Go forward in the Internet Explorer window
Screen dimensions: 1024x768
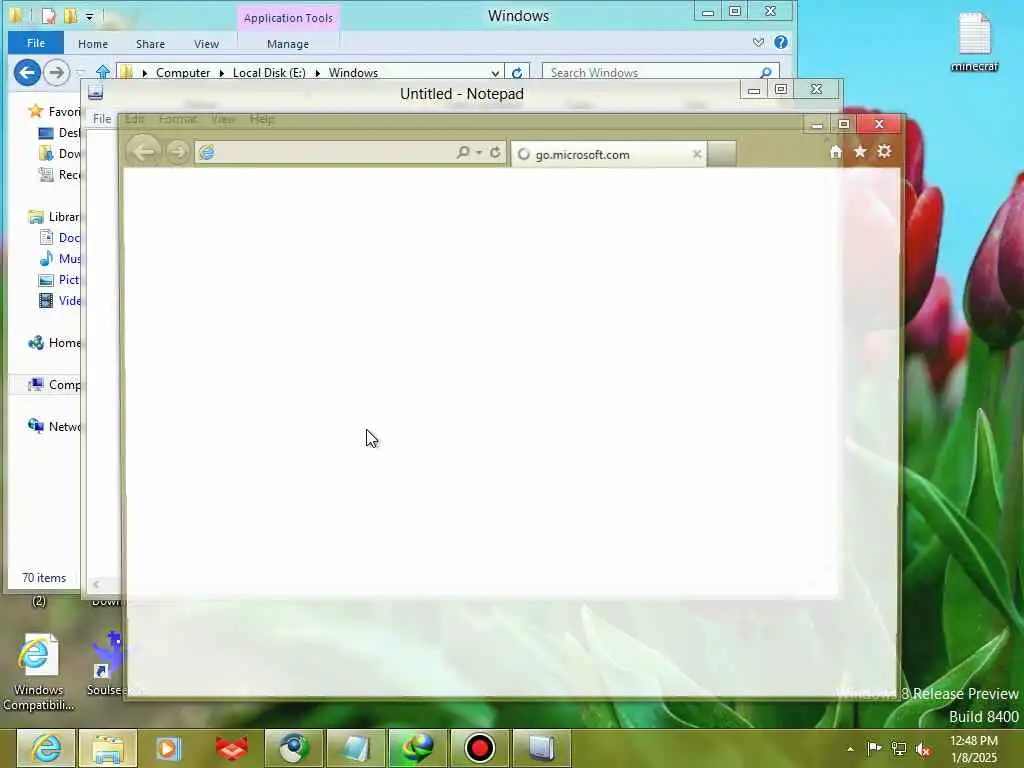(177, 152)
